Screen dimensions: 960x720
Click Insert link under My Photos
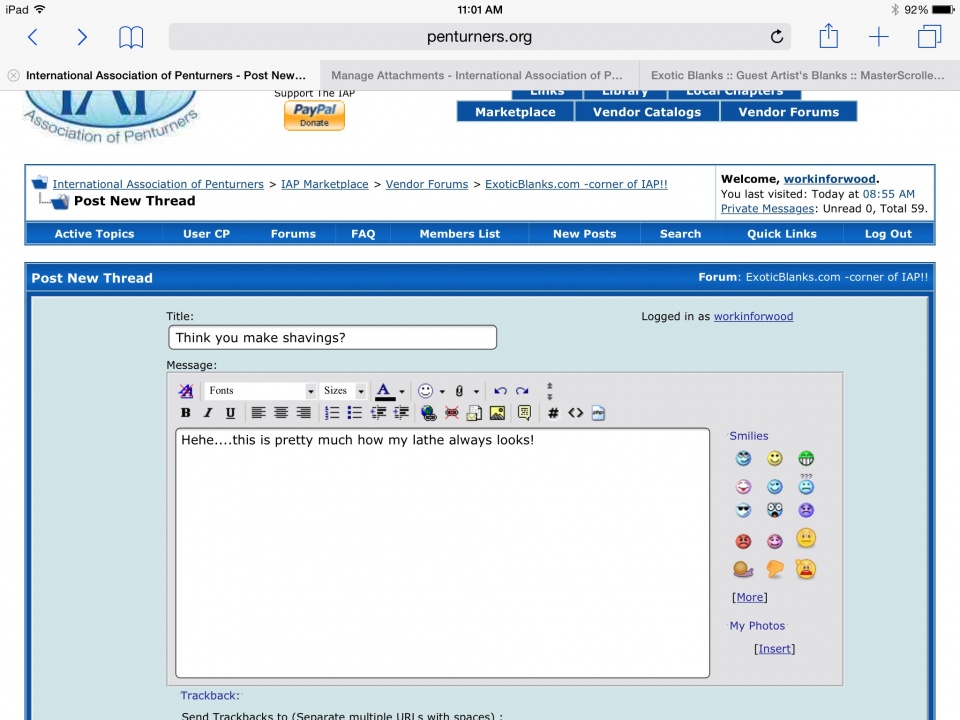[x=774, y=648]
